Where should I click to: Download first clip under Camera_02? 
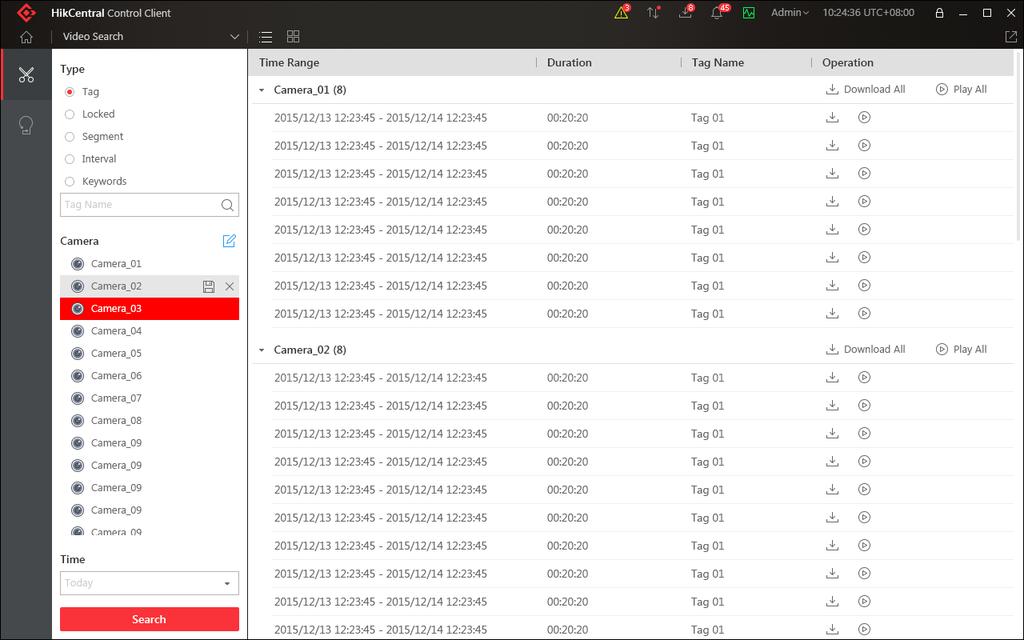(832, 377)
